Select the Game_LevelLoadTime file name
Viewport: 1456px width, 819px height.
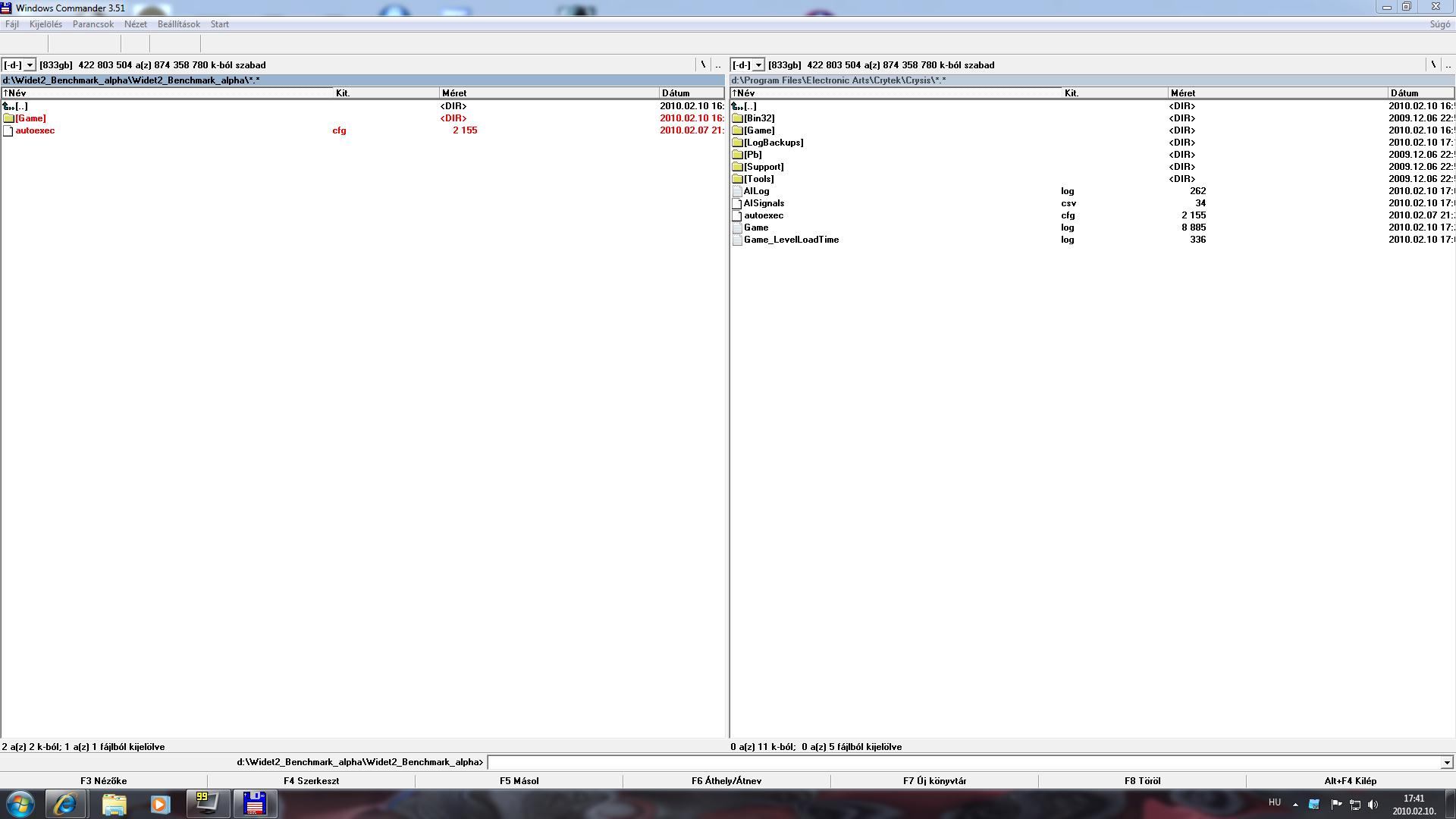pyautogui.click(x=791, y=240)
